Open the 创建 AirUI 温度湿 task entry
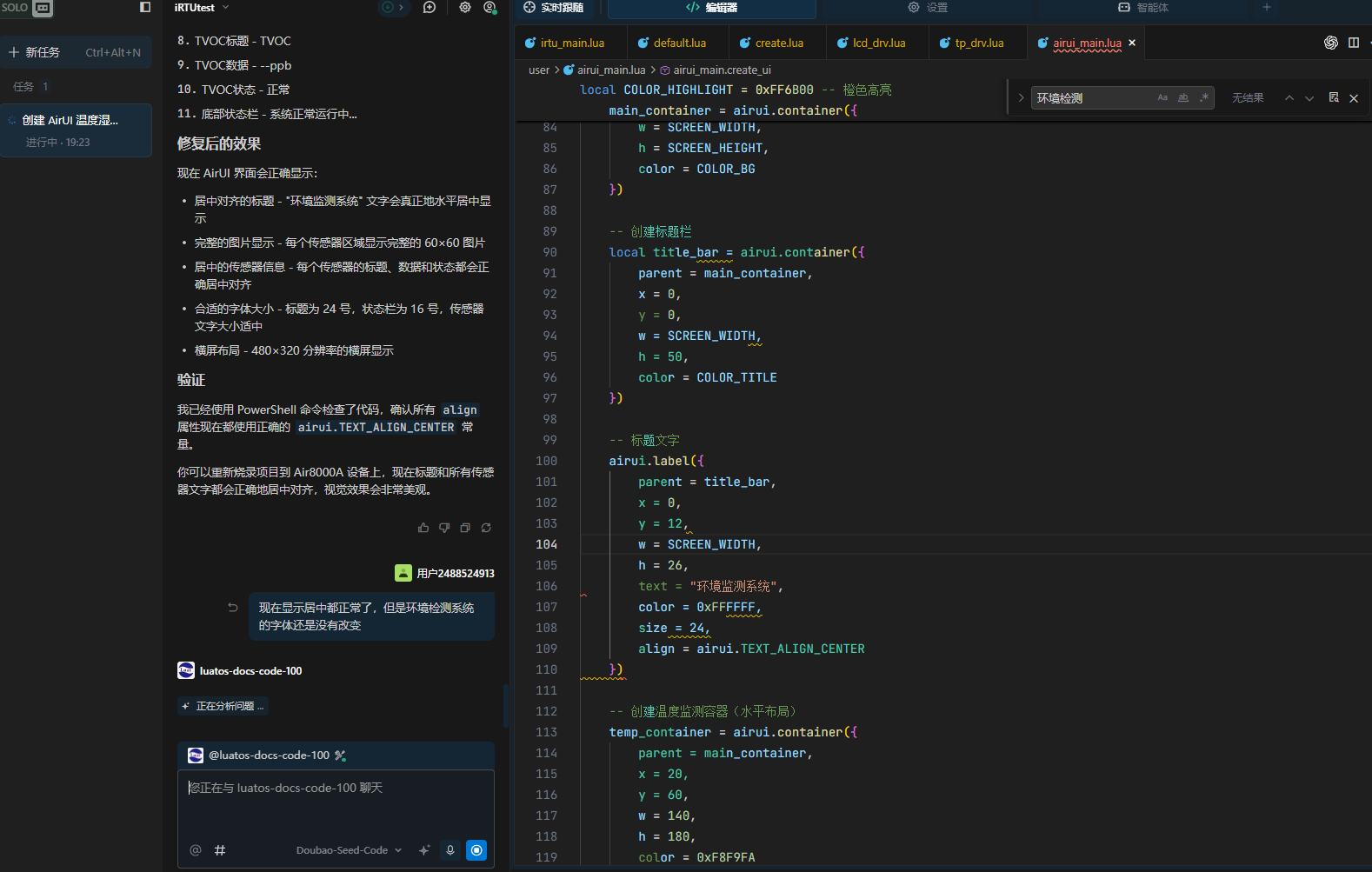The width and height of the screenshot is (1372, 872). pos(76,130)
